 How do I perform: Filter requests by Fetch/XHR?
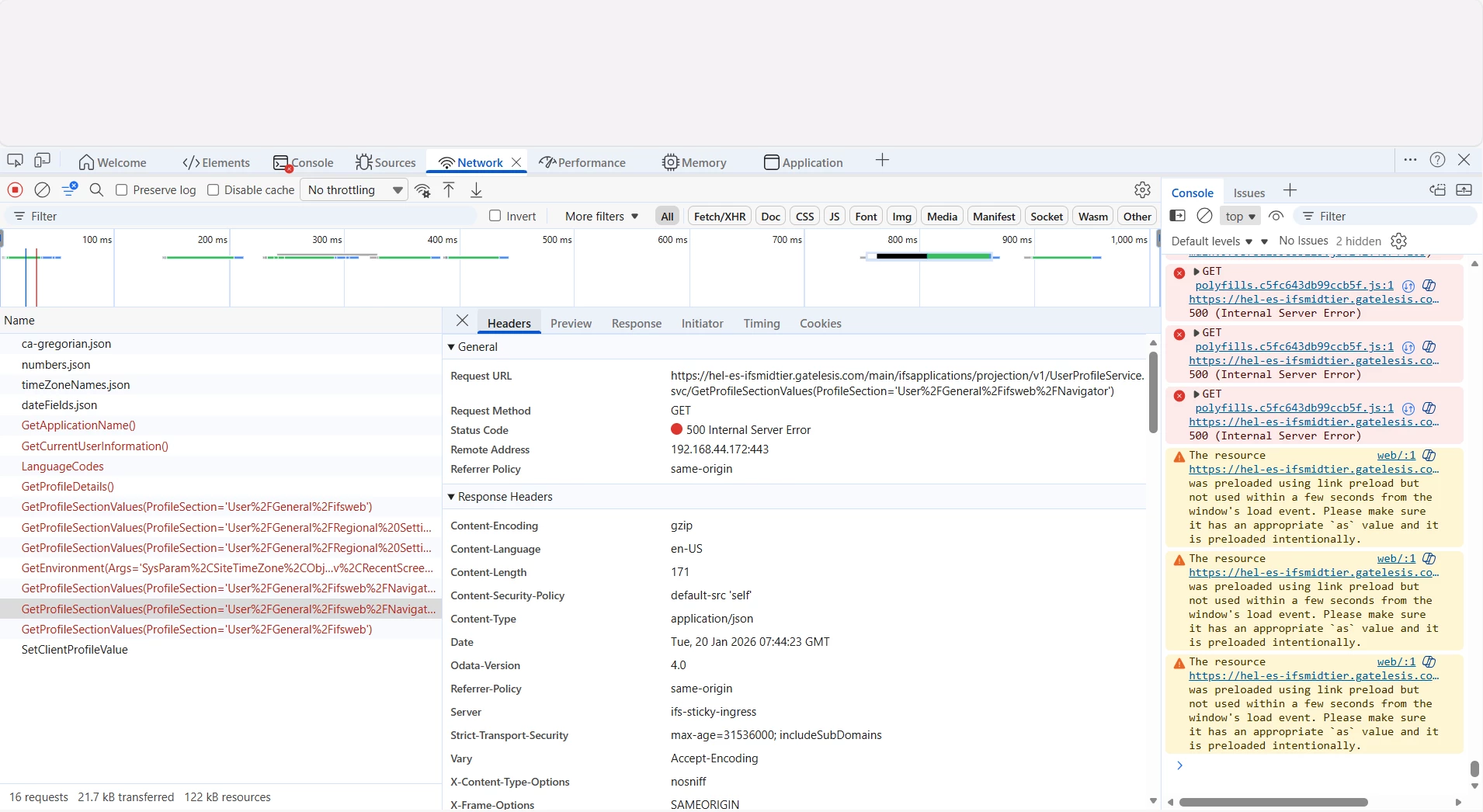coord(719,217)
